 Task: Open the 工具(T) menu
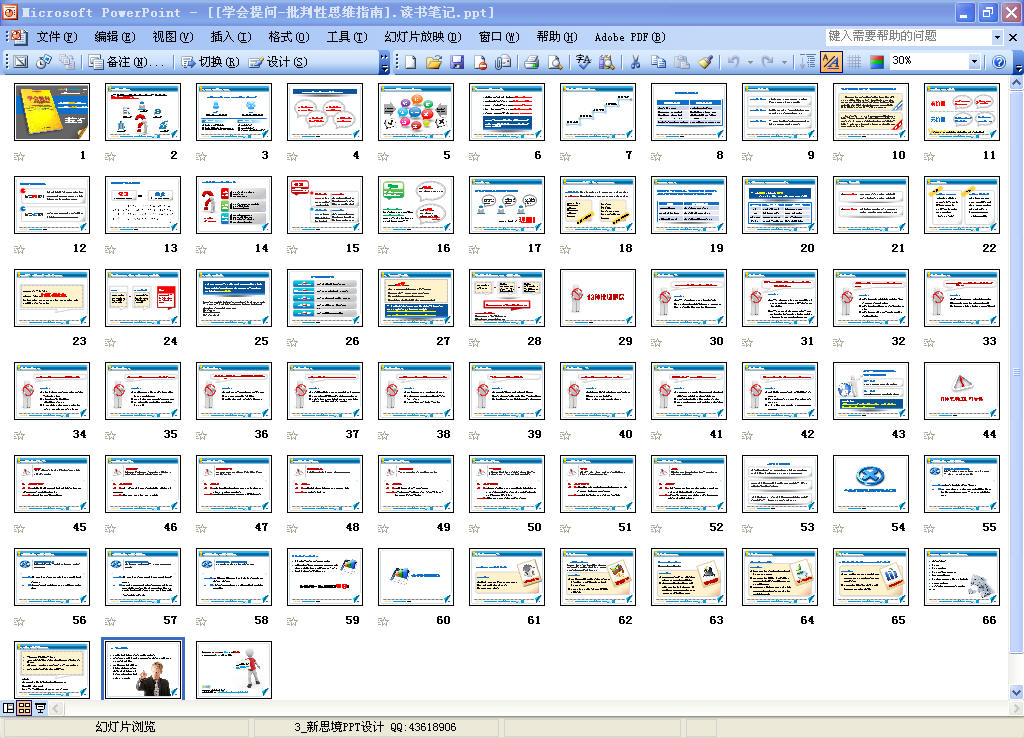tap(347, 37)
